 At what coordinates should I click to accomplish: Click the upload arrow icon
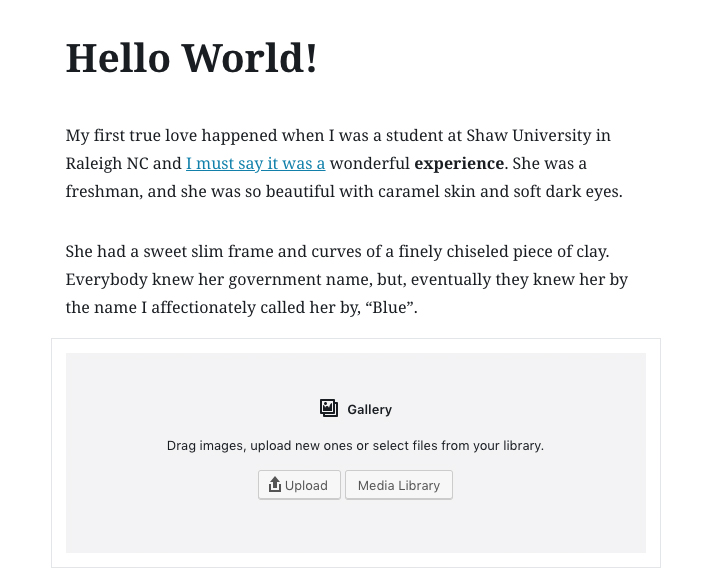(x=274, y=484)
